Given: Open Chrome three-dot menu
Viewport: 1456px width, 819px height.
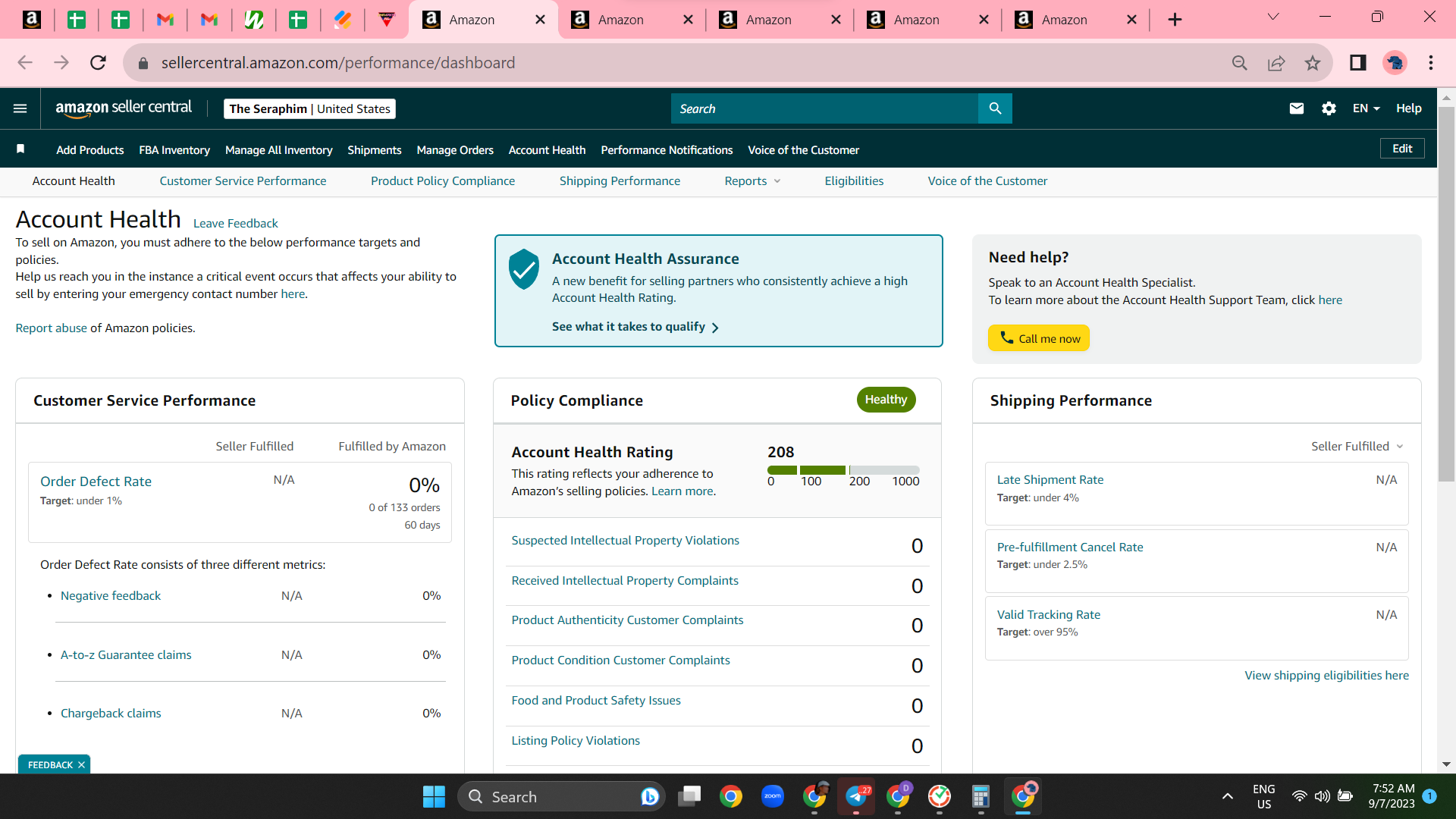Looking at the screenshot, I should point(1431,63).
